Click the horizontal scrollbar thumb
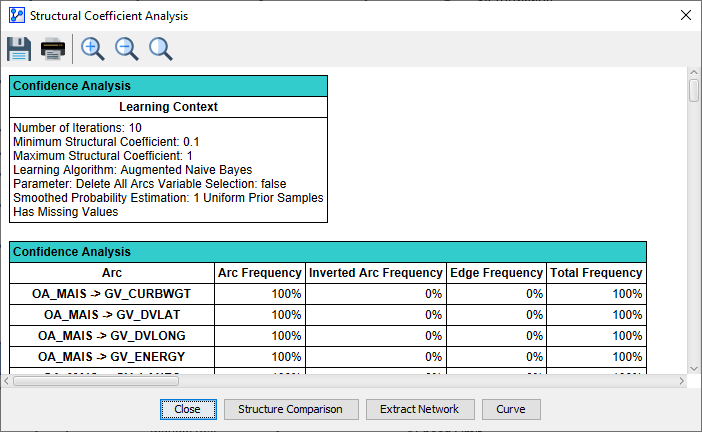 (96, 381)
